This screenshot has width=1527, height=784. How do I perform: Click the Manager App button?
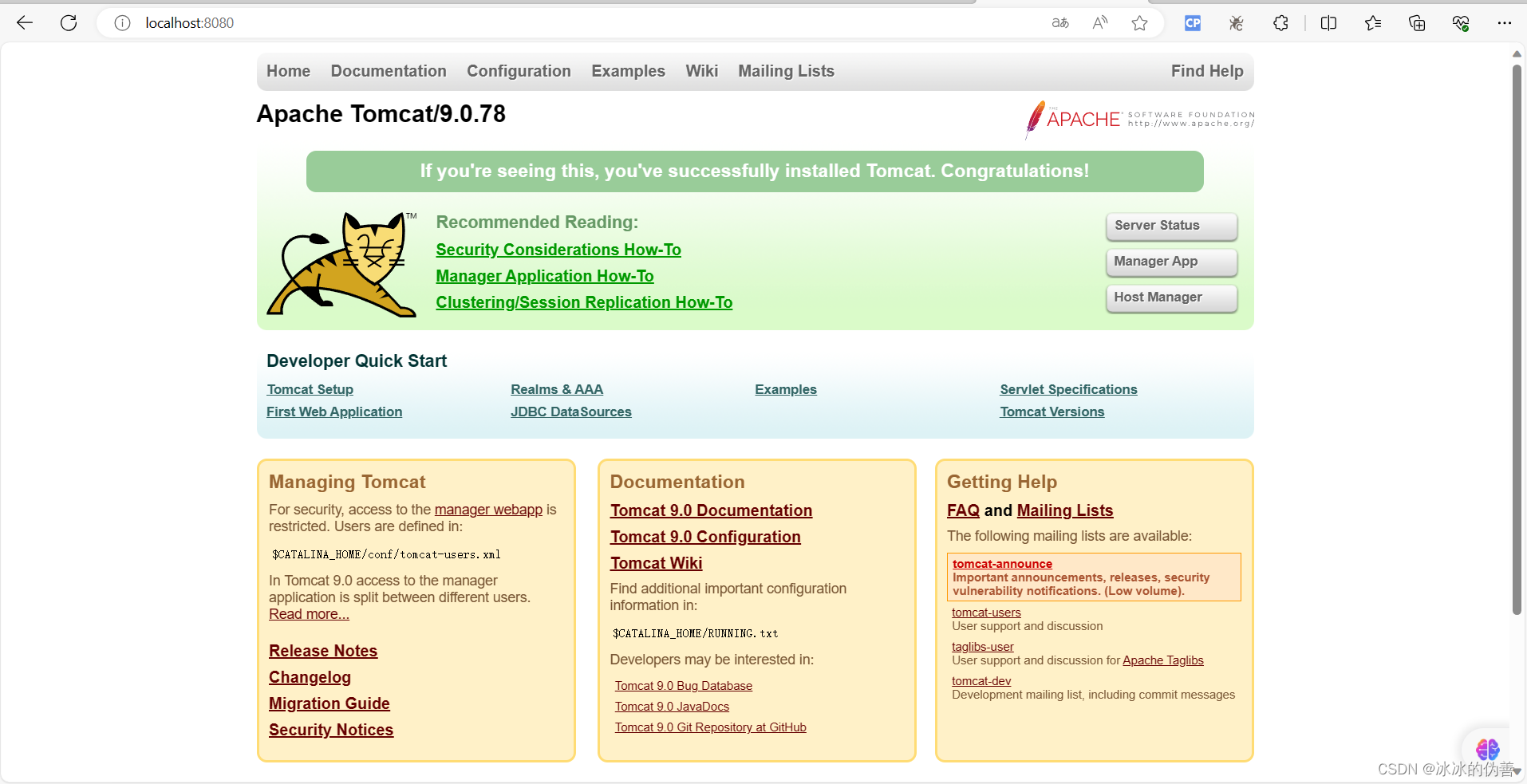[1171, 262]
